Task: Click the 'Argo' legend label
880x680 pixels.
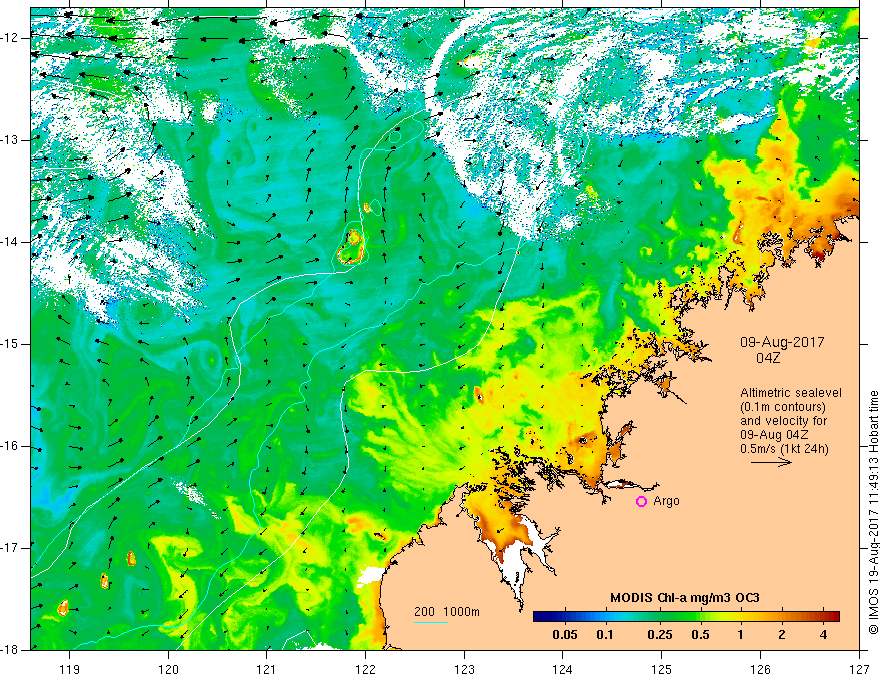Action: pos(666,501)
